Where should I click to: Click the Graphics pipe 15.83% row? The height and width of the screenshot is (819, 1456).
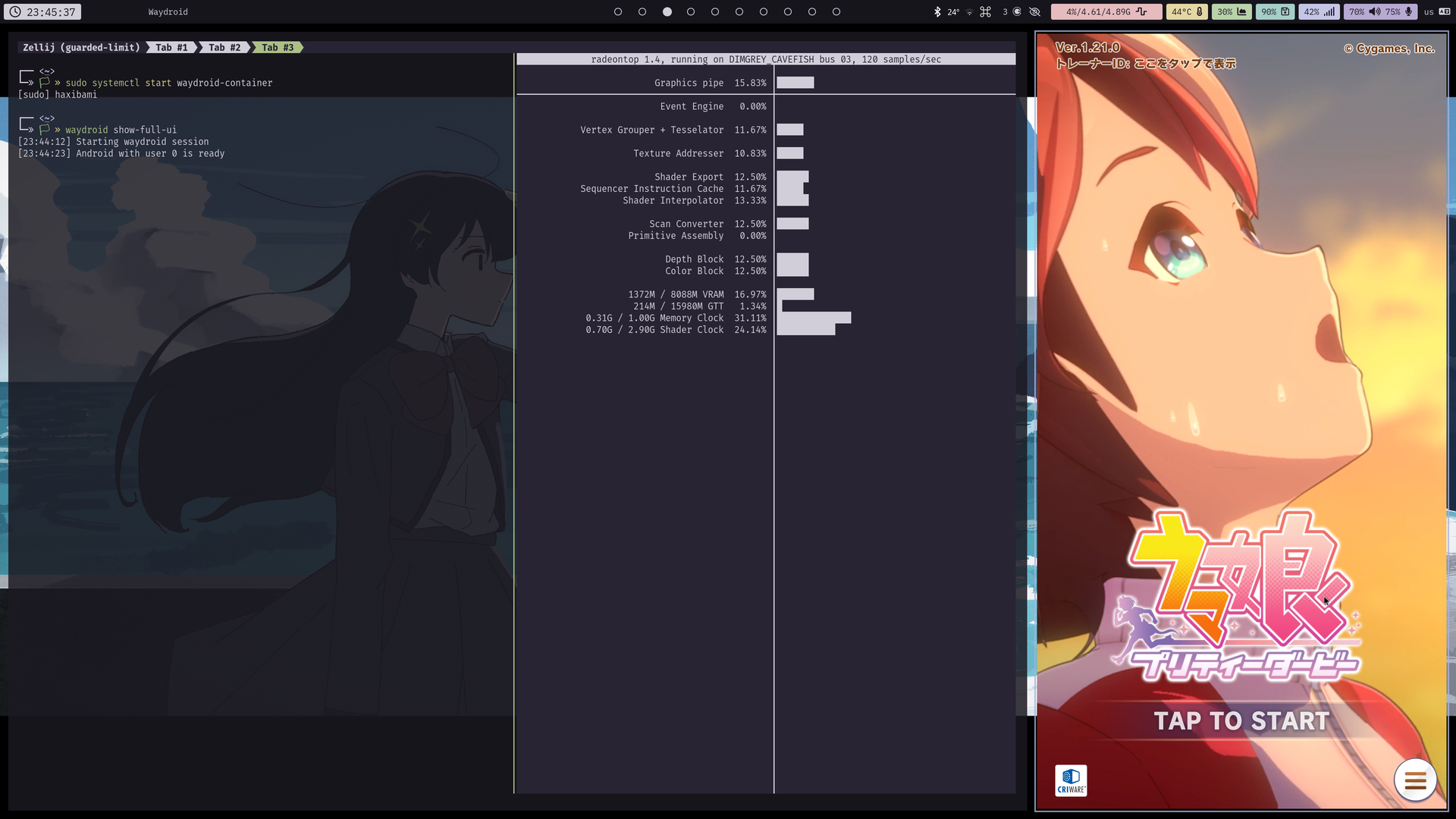click(711, 83)
